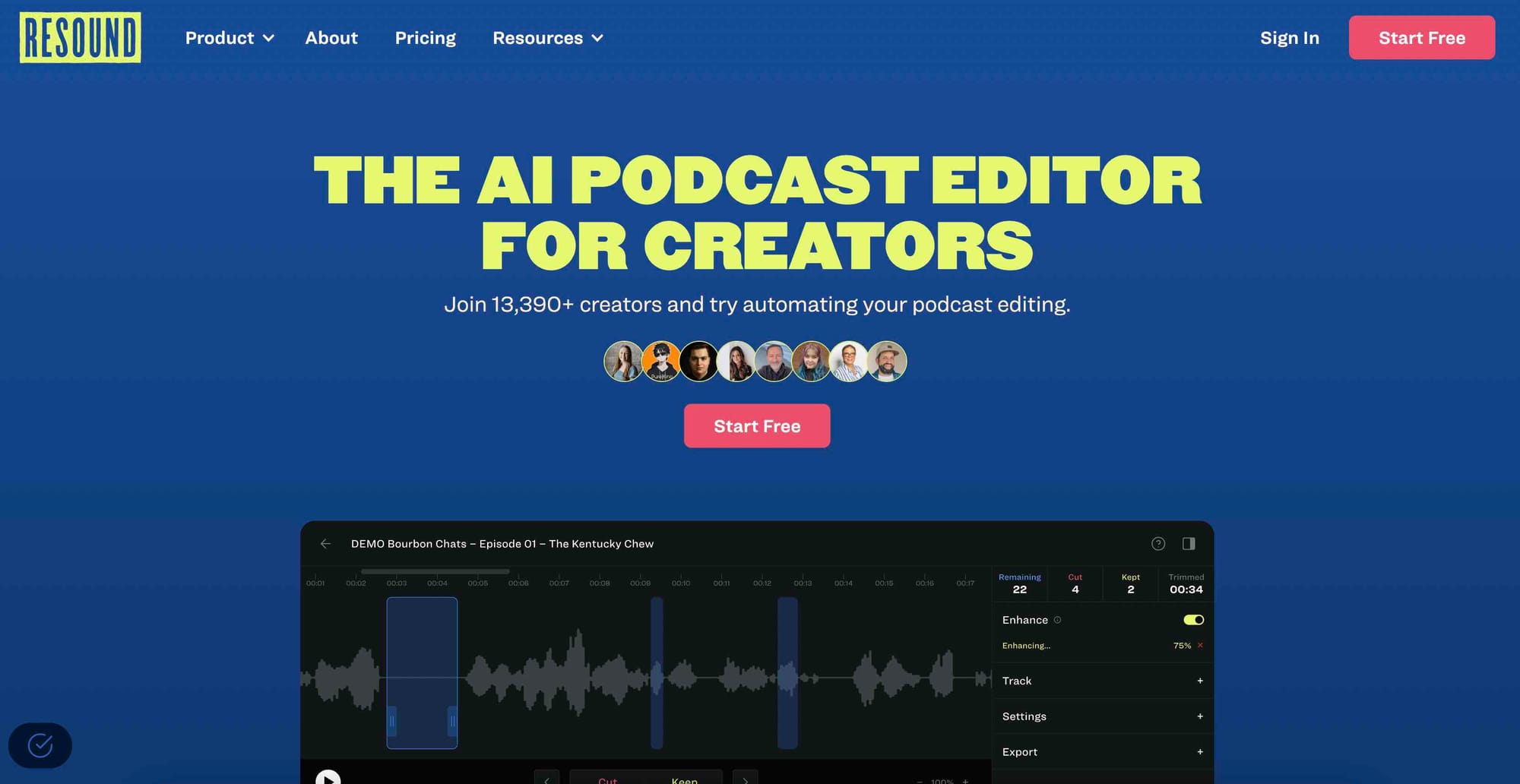Click the pink Start Free hero button

tap(757, 425)
